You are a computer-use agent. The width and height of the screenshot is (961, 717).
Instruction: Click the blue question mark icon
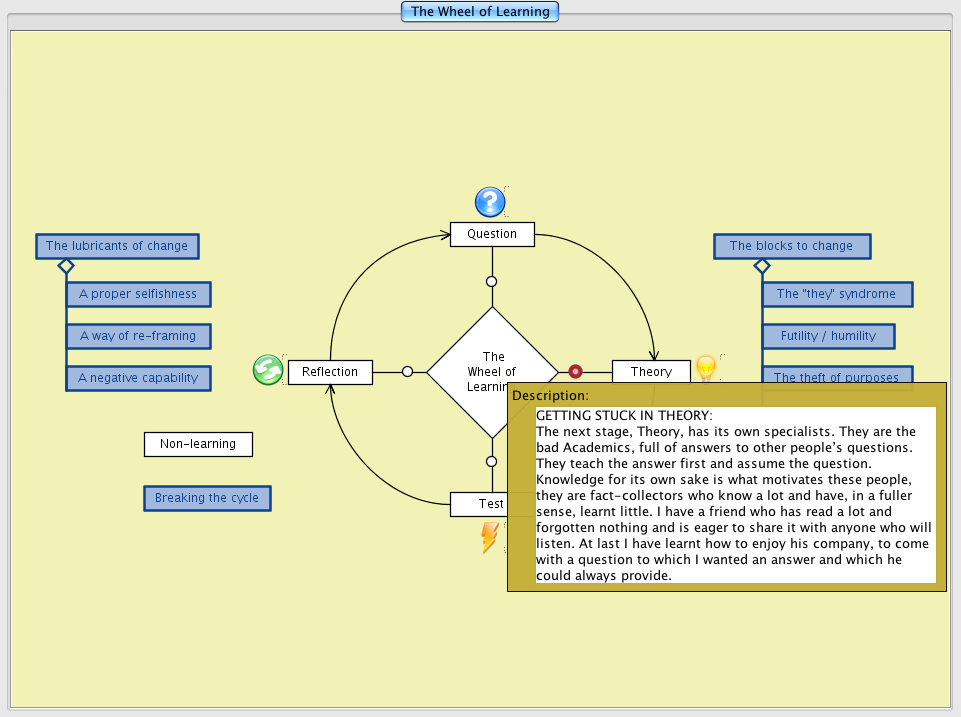(x=489, y=203)
